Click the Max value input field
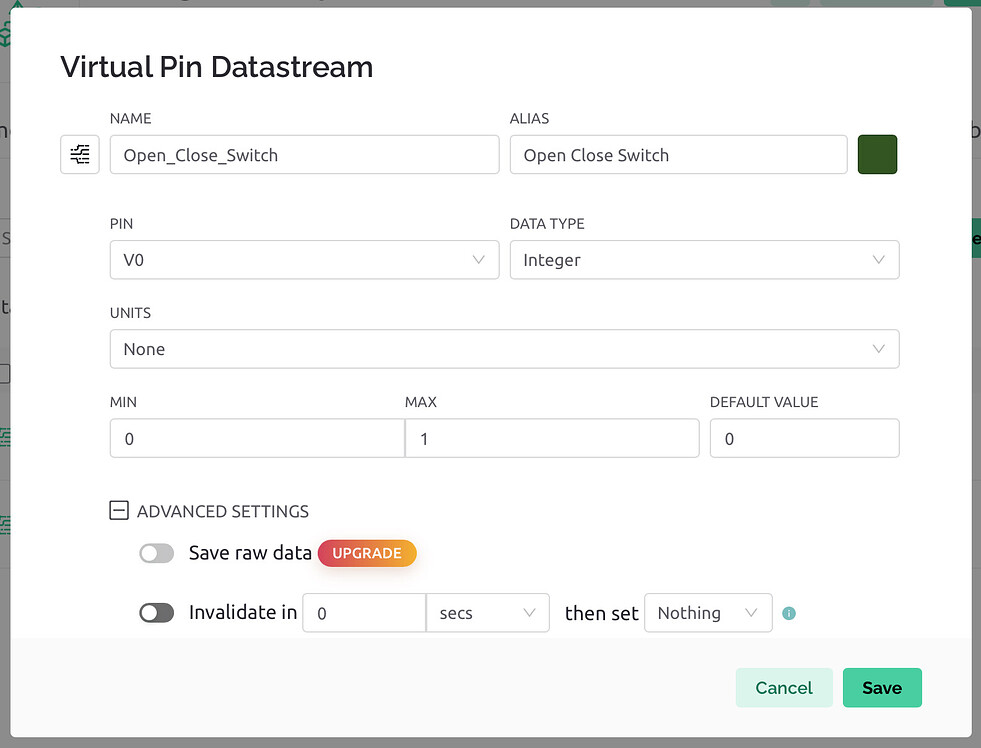 551,438
